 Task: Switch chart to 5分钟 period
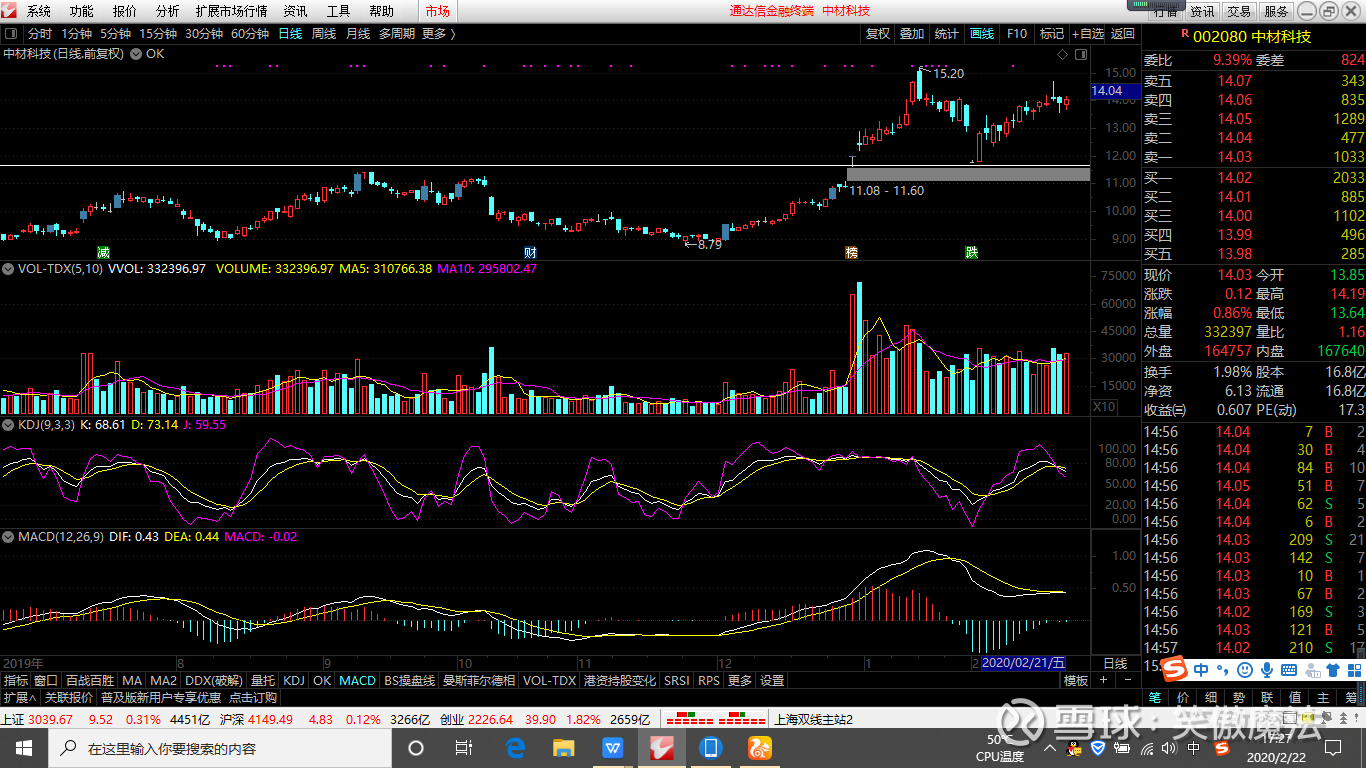115,33
